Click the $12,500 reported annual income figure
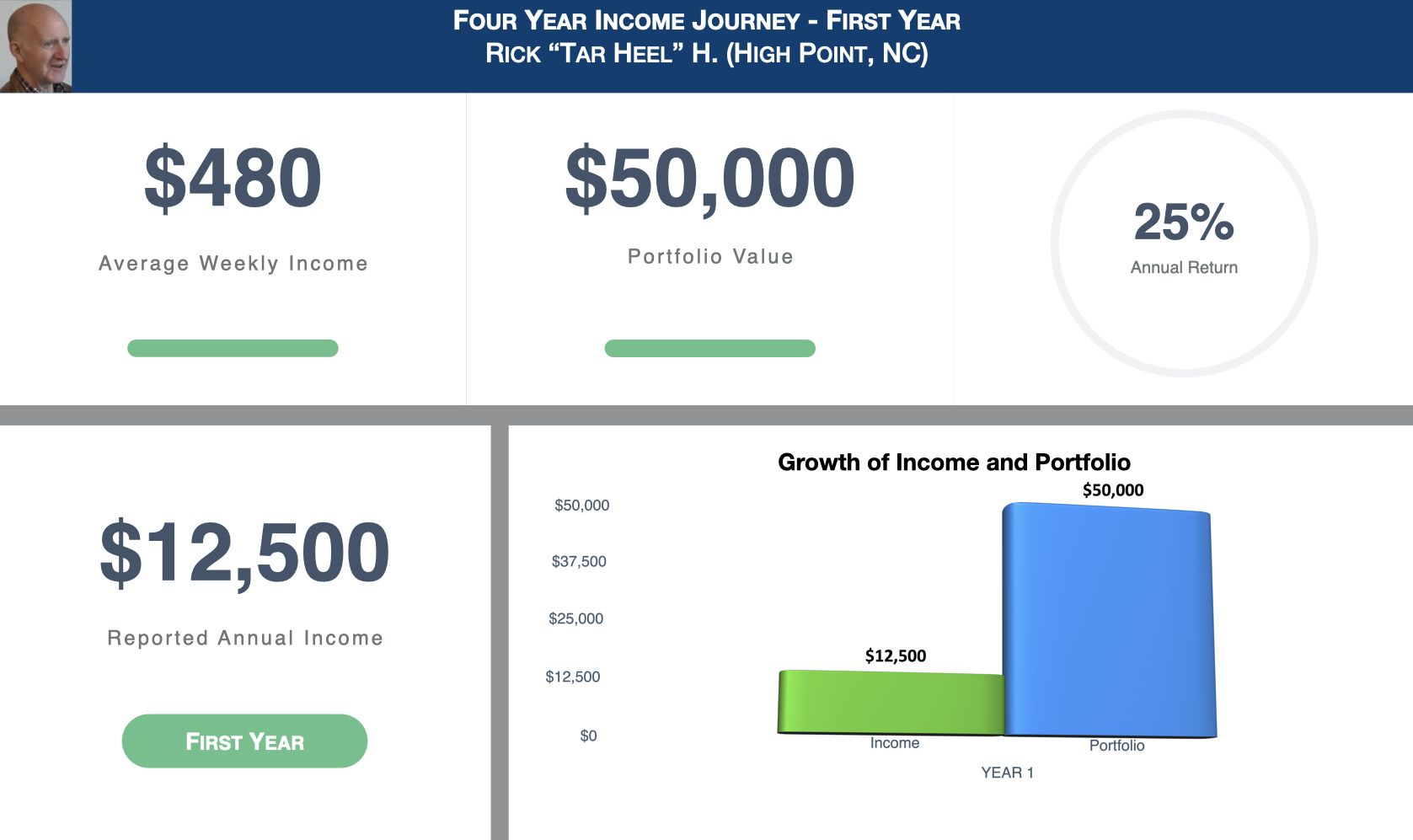 point(244,553)
